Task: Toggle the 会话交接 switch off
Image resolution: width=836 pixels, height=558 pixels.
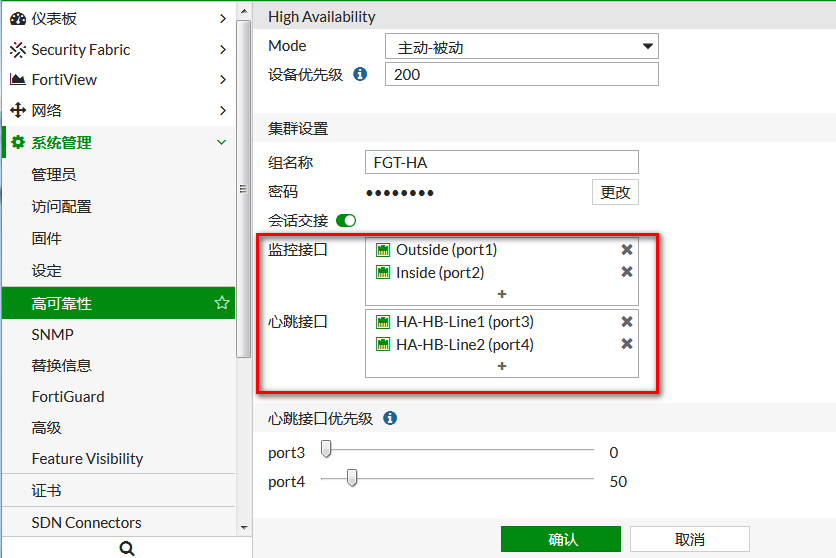Action: tap(346, 220)
